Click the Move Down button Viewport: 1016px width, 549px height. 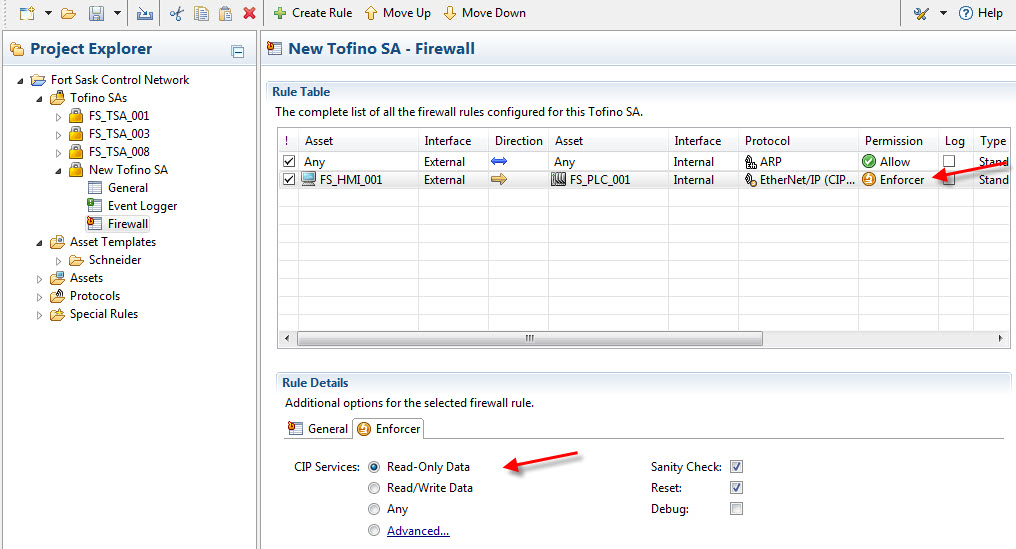pos(485,13)
